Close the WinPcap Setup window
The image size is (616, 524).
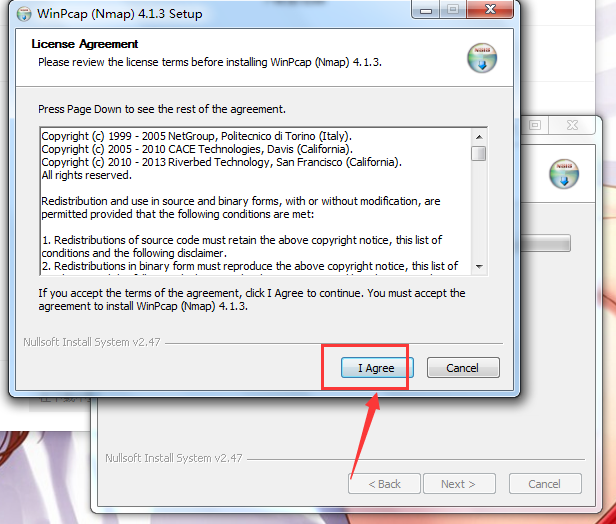490,10
